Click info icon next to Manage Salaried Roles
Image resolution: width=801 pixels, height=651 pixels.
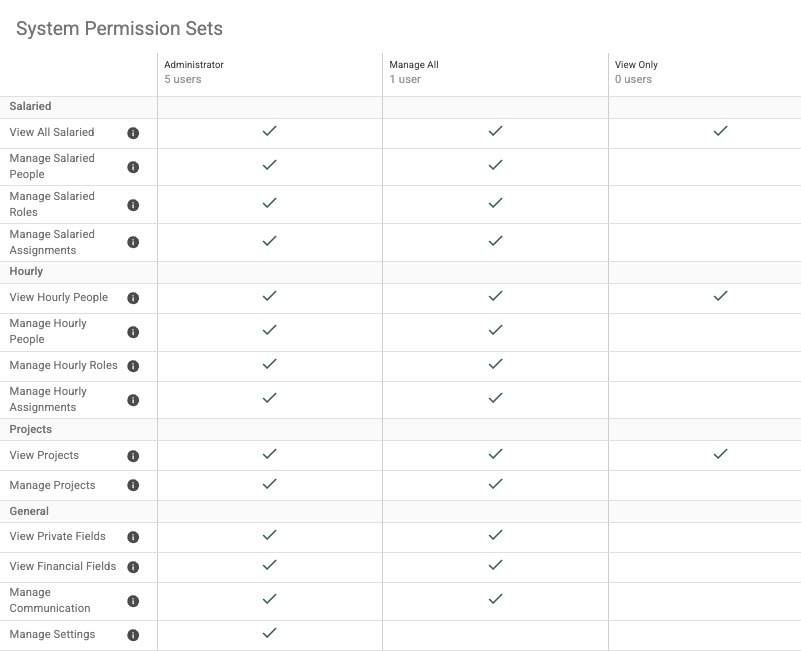[x=133, y=205]
